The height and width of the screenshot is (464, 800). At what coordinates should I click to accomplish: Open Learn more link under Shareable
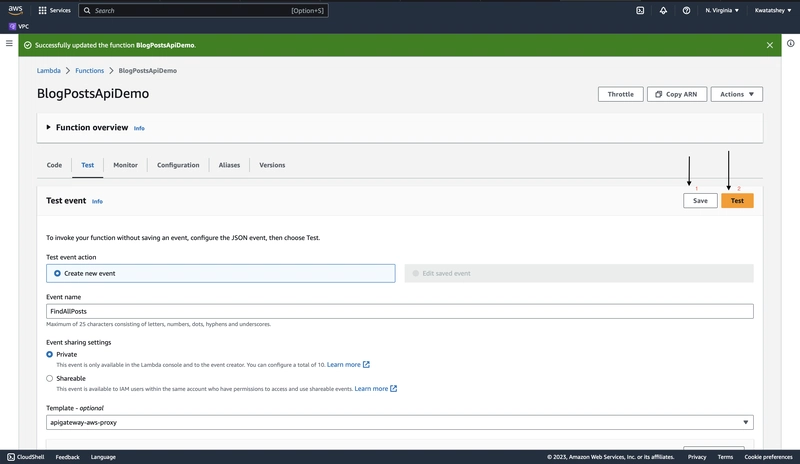(x=371, y=388)
